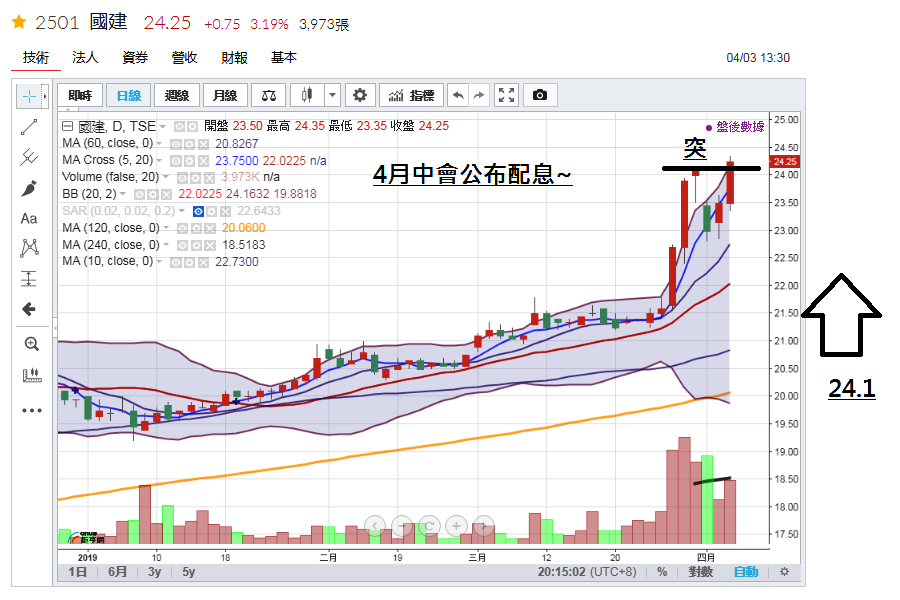Expand dropdown next to MA (60, close, 0)
The width and height of the screenshot is (900, 600).
(x=160, y=144)
